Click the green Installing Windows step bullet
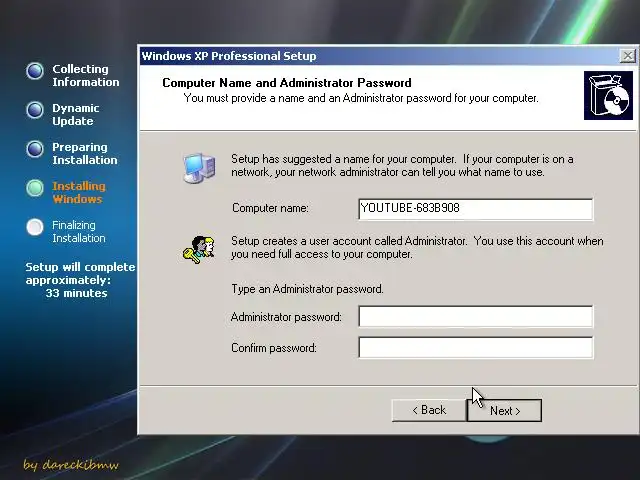 point(35,188)
